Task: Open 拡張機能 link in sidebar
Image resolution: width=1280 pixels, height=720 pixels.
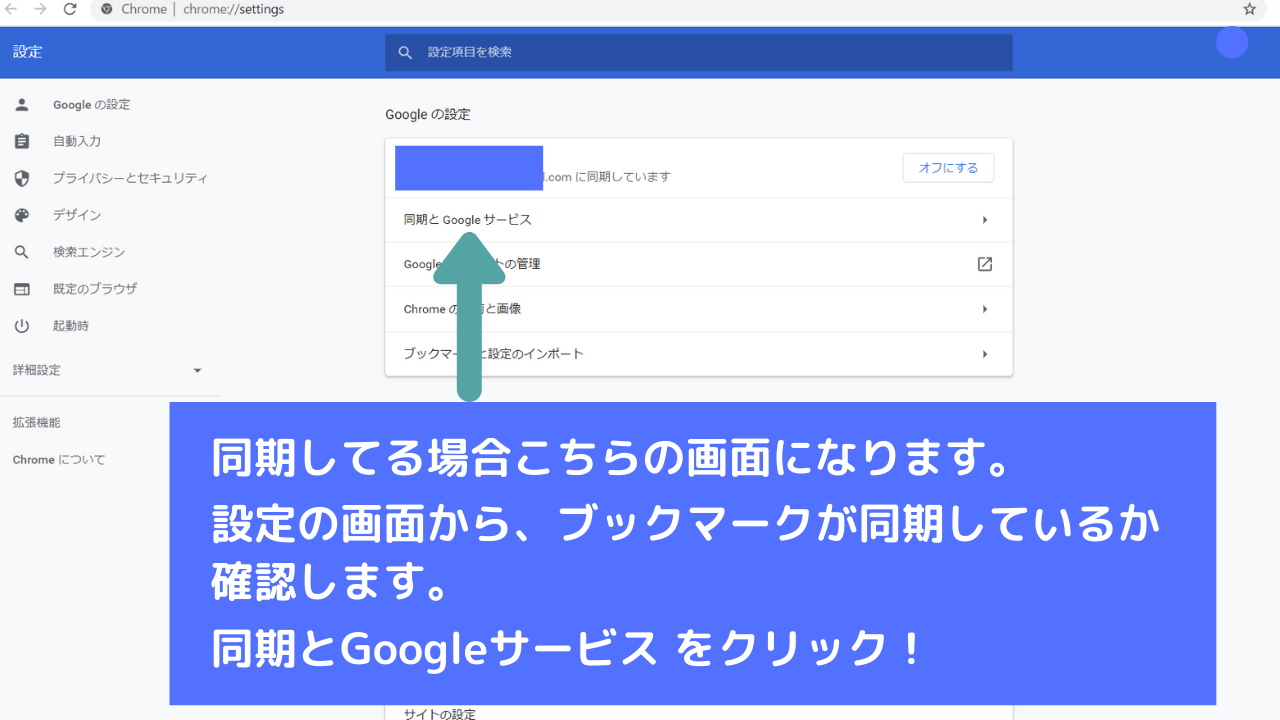Action: pyautogui.click(x=37, y=423)
